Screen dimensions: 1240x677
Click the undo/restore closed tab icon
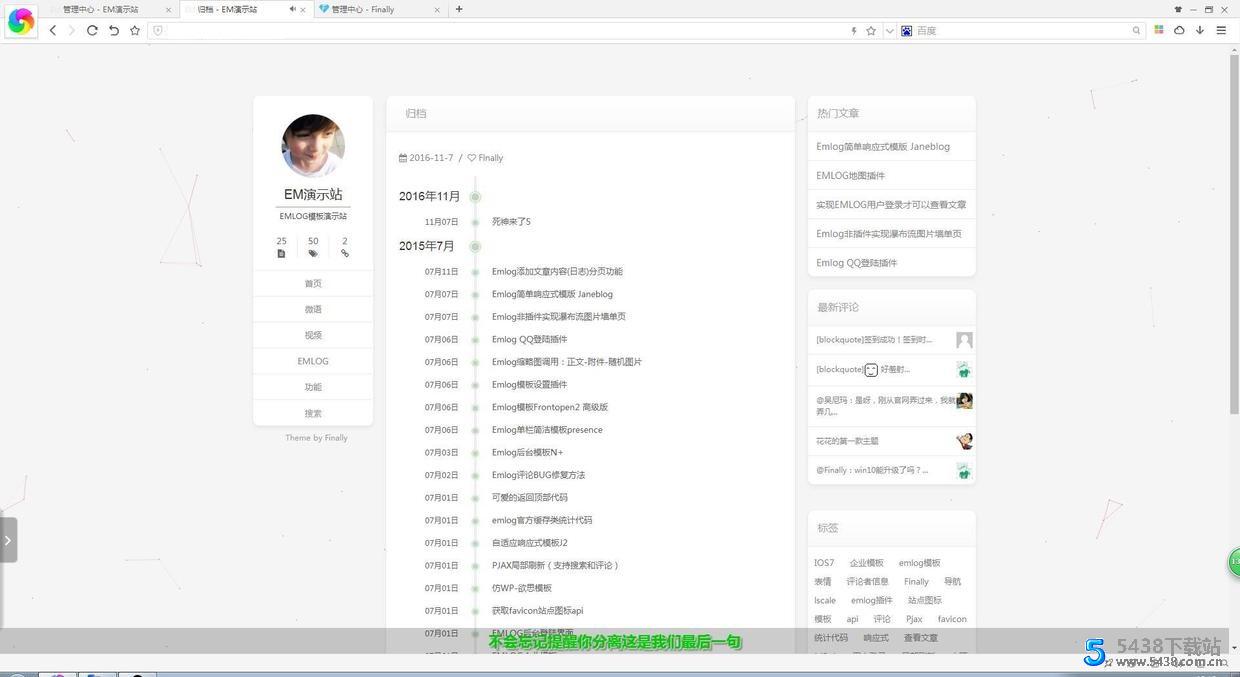(114, 30)
